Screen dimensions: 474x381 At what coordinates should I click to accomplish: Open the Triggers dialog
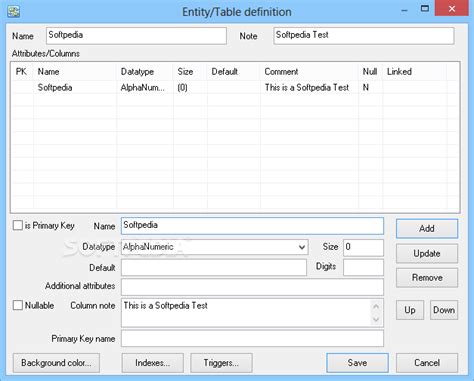221,363
